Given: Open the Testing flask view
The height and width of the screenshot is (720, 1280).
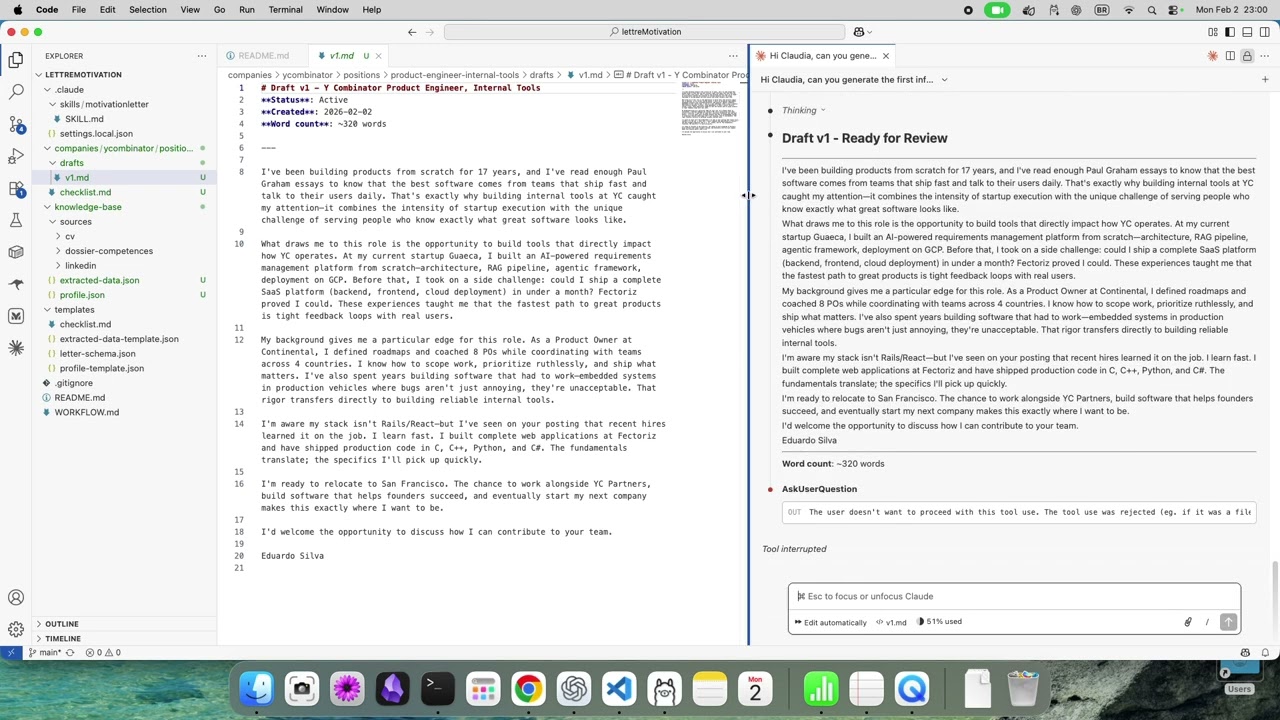Looking at the screenshot, I should [16, 220].
